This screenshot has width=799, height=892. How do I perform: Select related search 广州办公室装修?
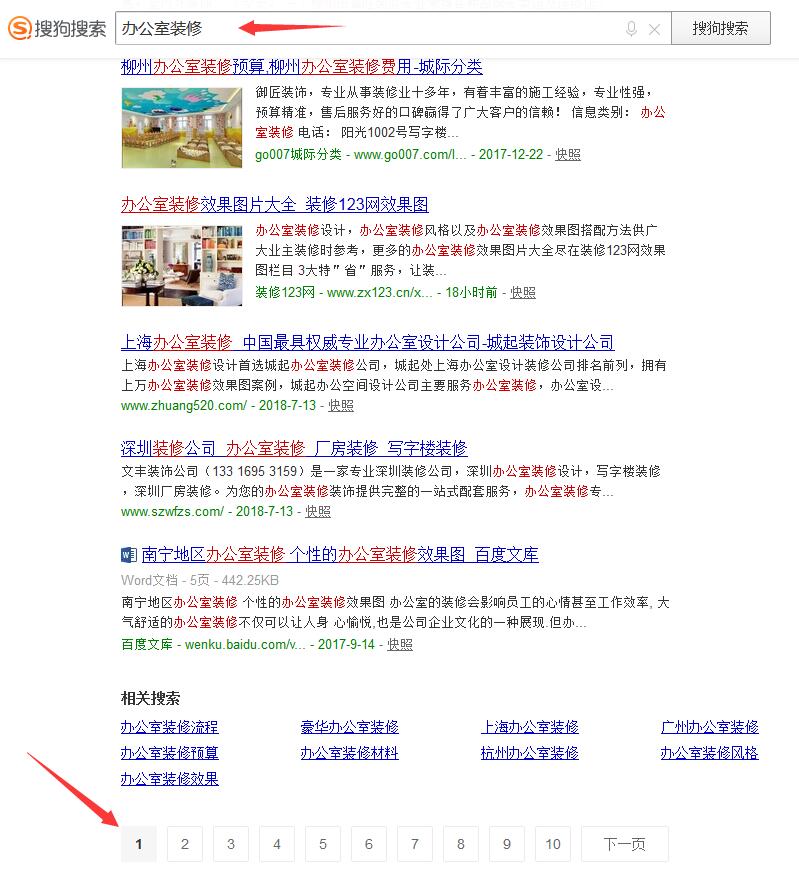709,727
